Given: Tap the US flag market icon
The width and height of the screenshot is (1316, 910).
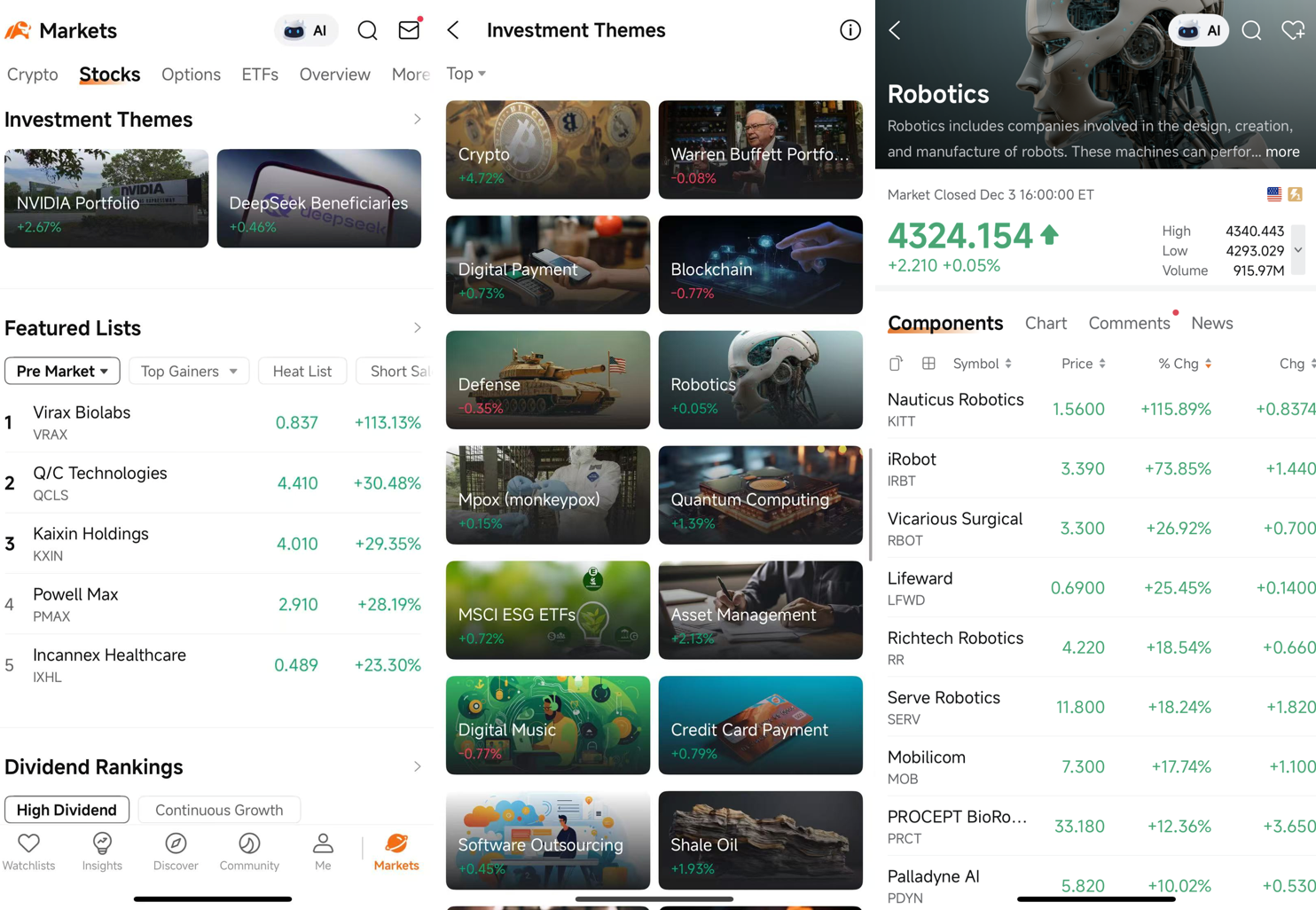Looking at the screenshot, I should [x=1274, y=194].
